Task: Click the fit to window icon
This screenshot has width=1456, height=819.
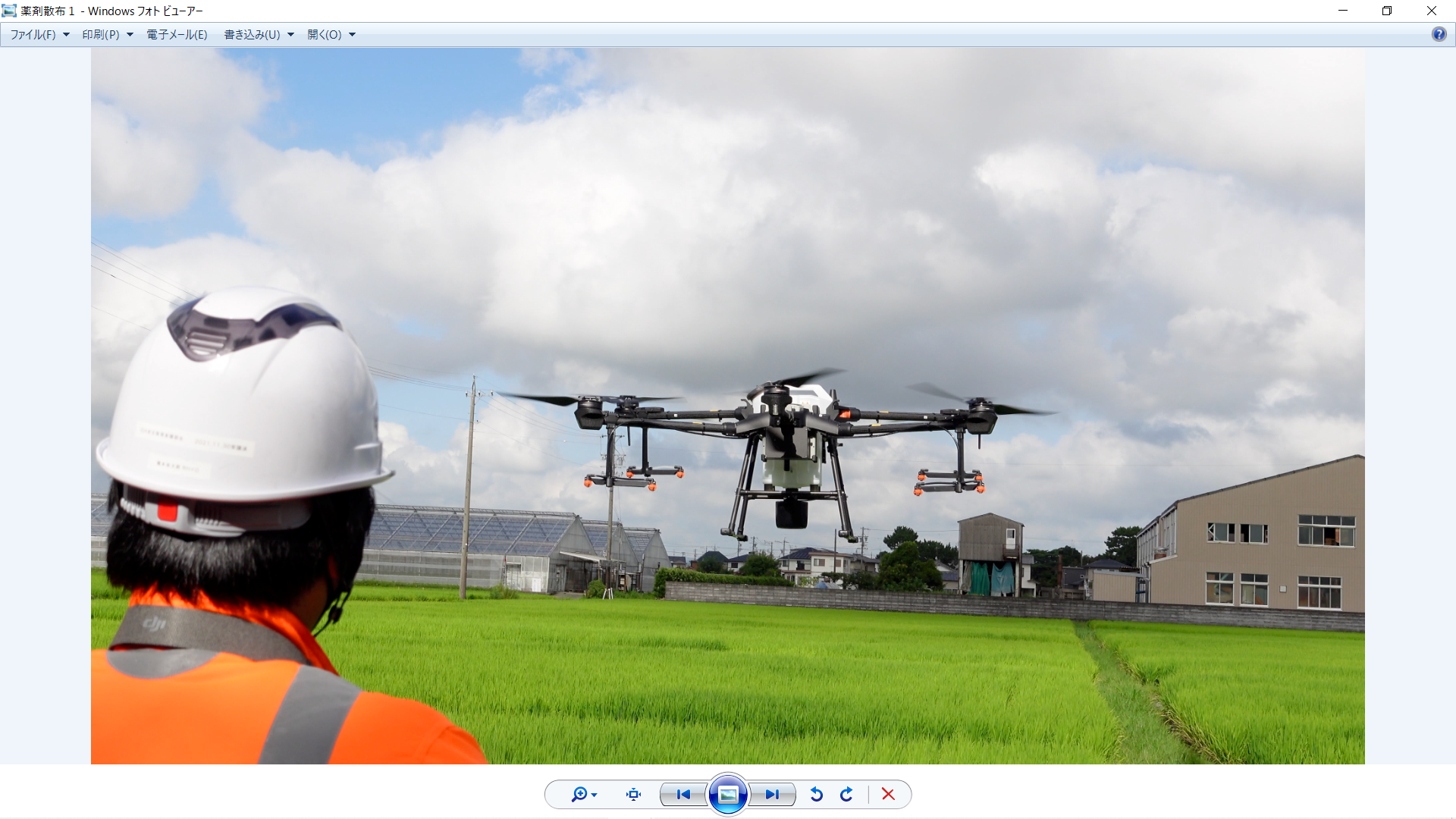Action: pyautogui.click(x=633, y=794)
